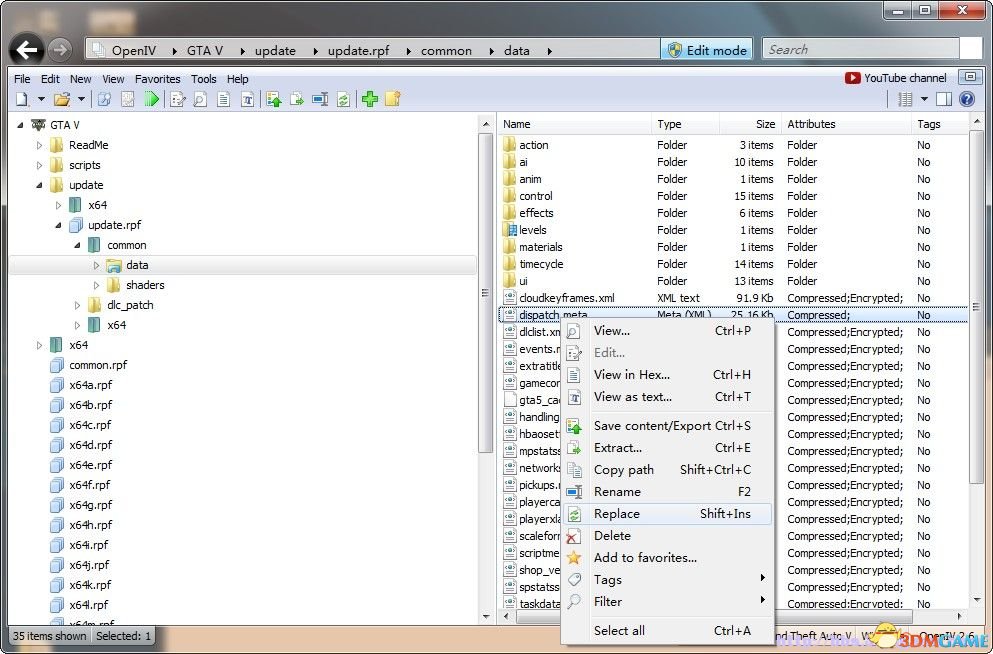Click into the Search field

(860, 49)
